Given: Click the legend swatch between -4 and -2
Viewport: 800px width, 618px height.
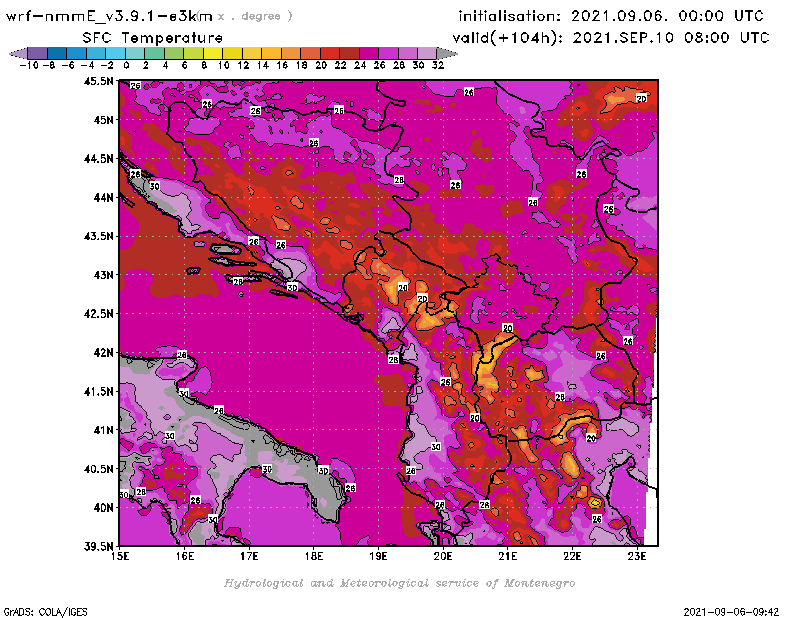Looking at the screenshot, I should (x=96, y=53).
